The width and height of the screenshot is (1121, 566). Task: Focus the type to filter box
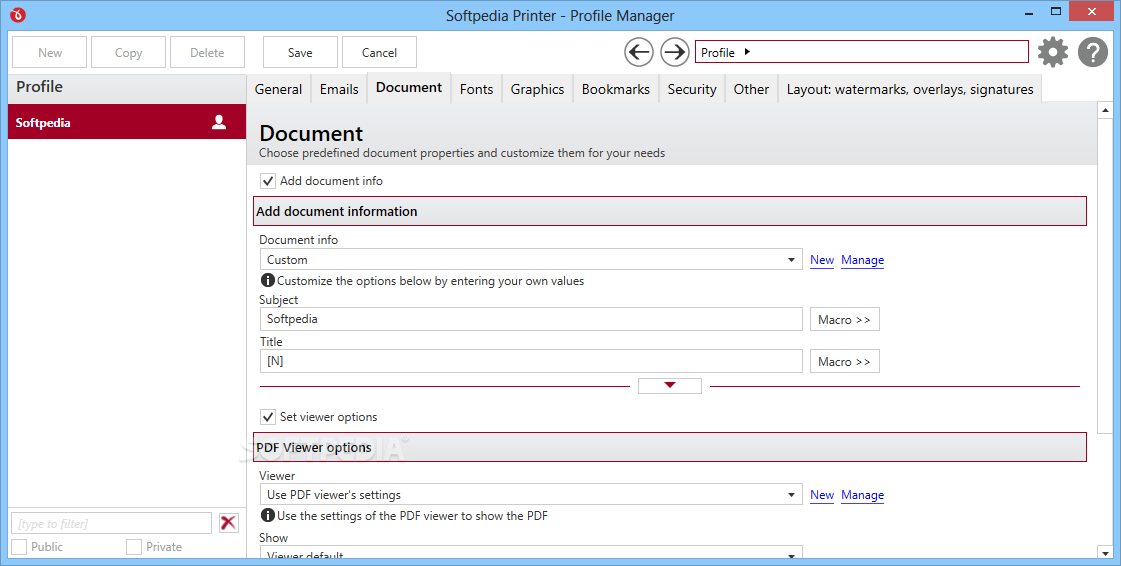coord(112,523)
